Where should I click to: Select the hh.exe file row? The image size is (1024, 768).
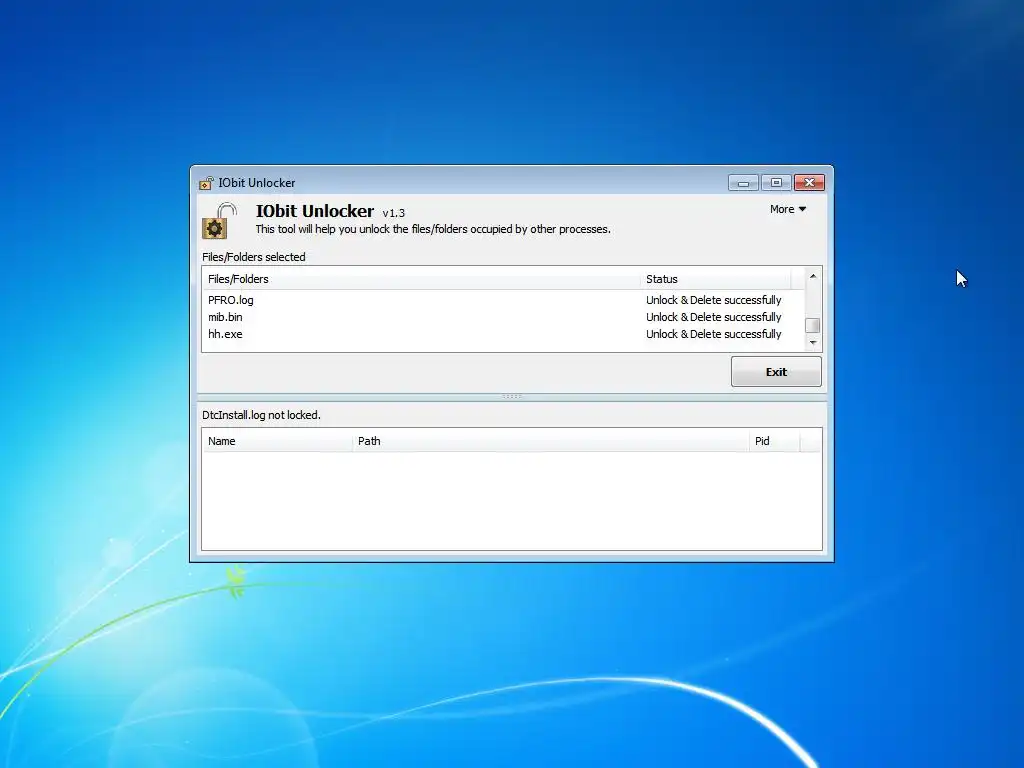click(503, 334)
